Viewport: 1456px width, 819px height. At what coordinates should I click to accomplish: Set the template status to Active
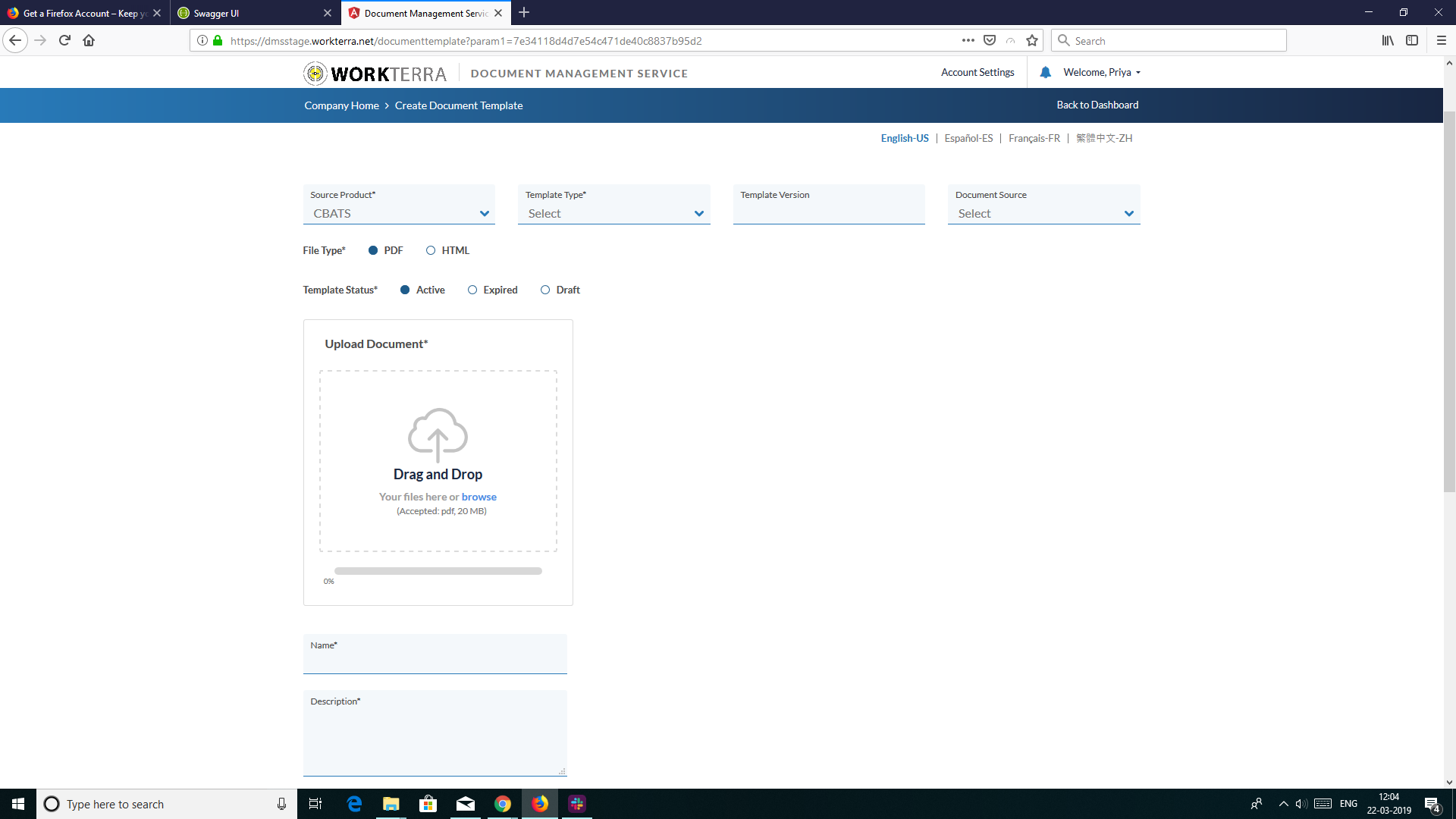[405, 290]
